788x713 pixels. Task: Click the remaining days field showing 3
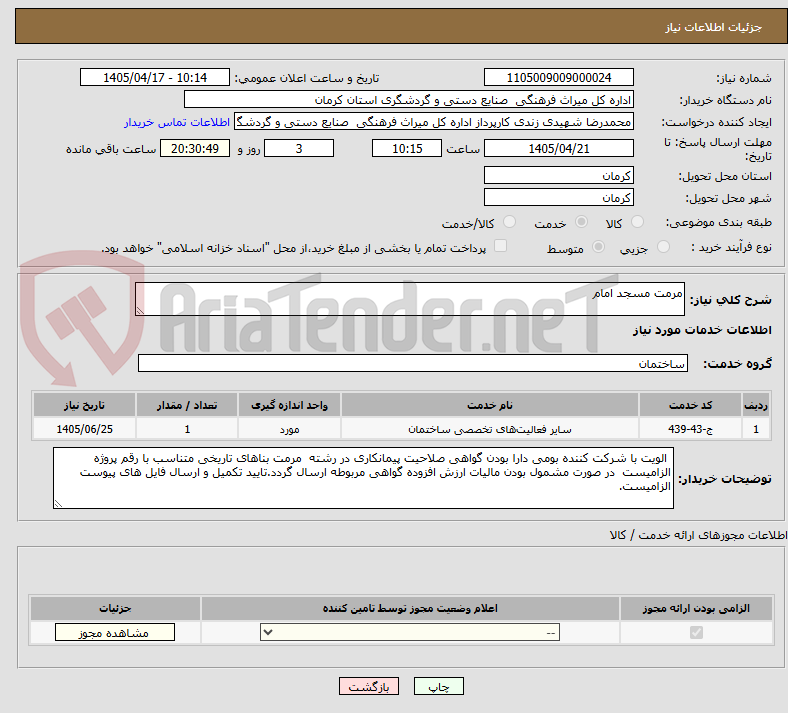(x=299, y=148)
